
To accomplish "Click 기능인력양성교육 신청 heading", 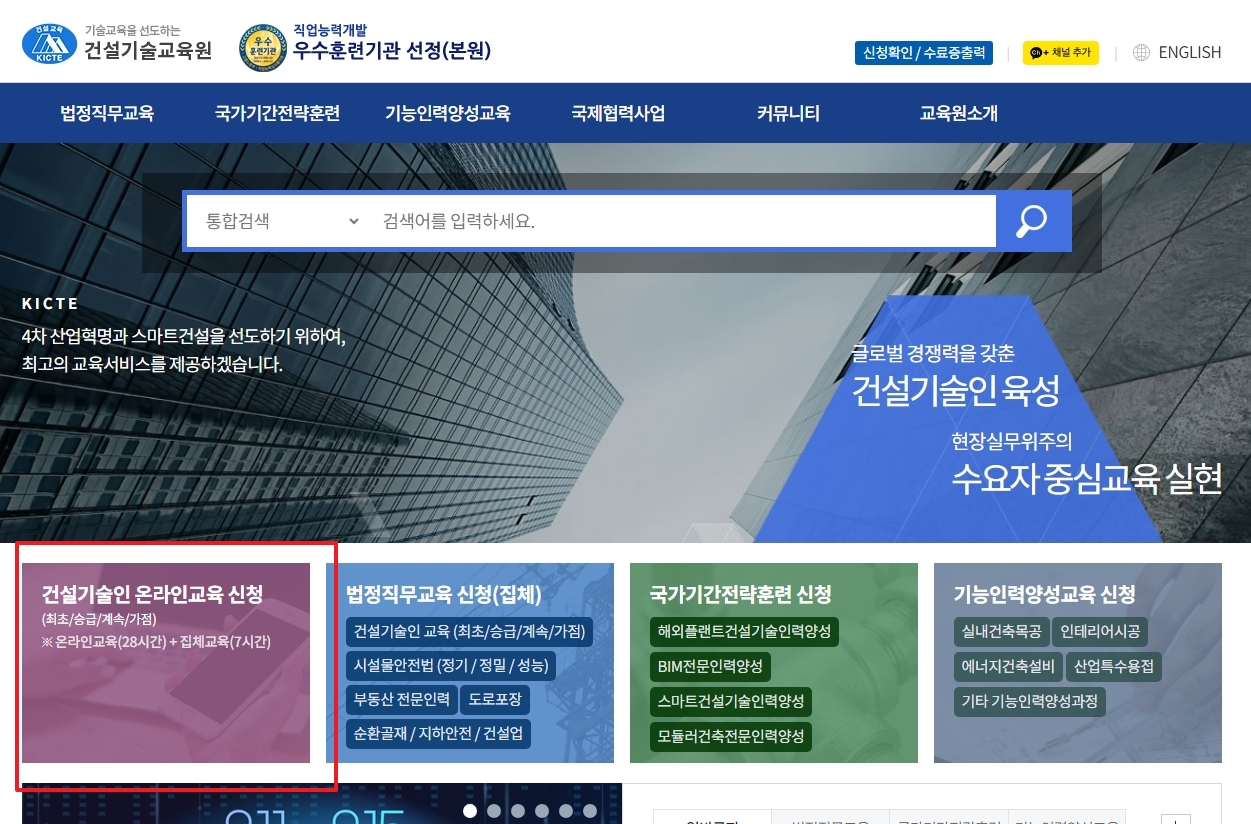I will [x=1045, y=595].
